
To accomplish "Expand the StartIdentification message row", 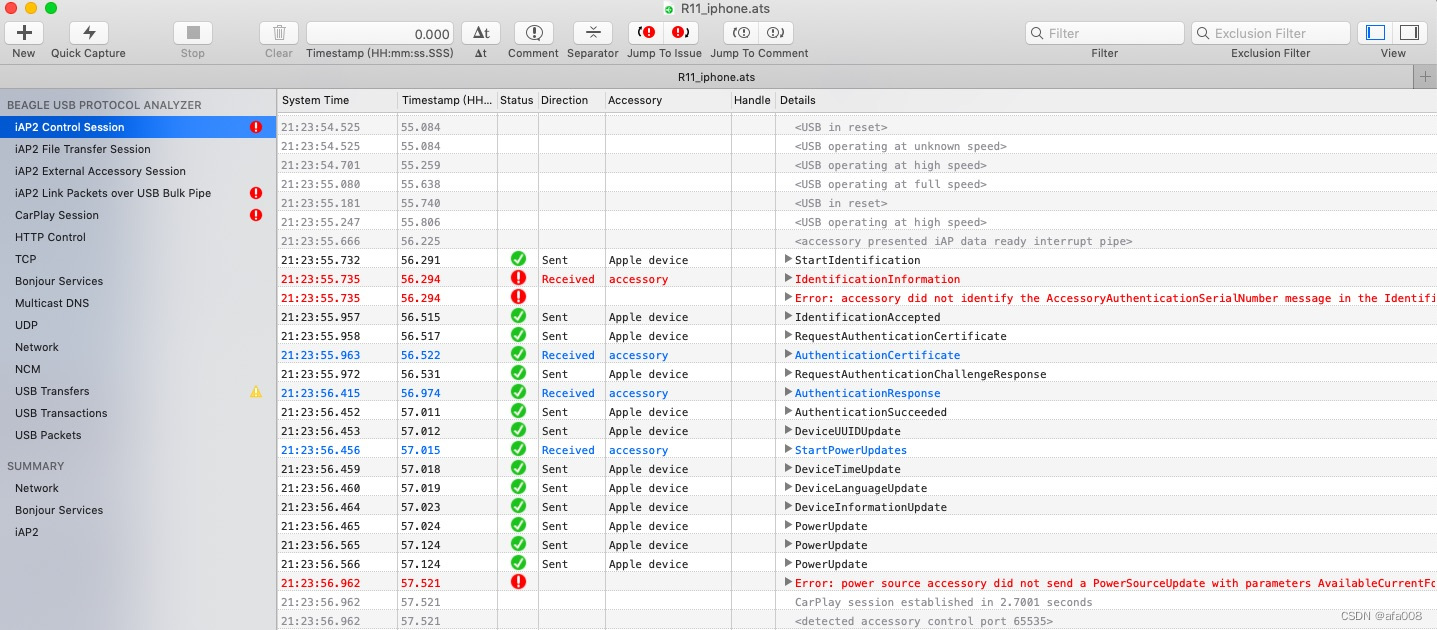I will (788, 260).
